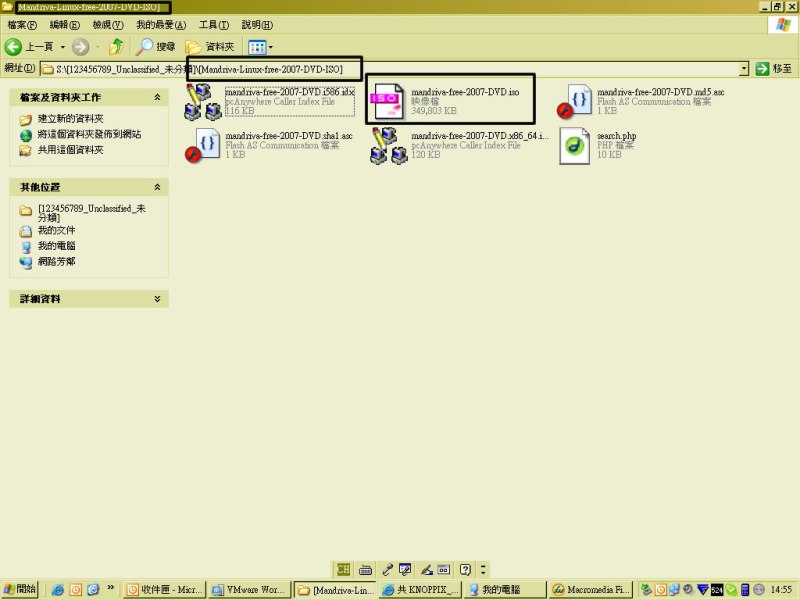The height and width of the screenshot is (600, 800).
Task: Click 建立新的資料夾 link
Action: tap(70, 119)
